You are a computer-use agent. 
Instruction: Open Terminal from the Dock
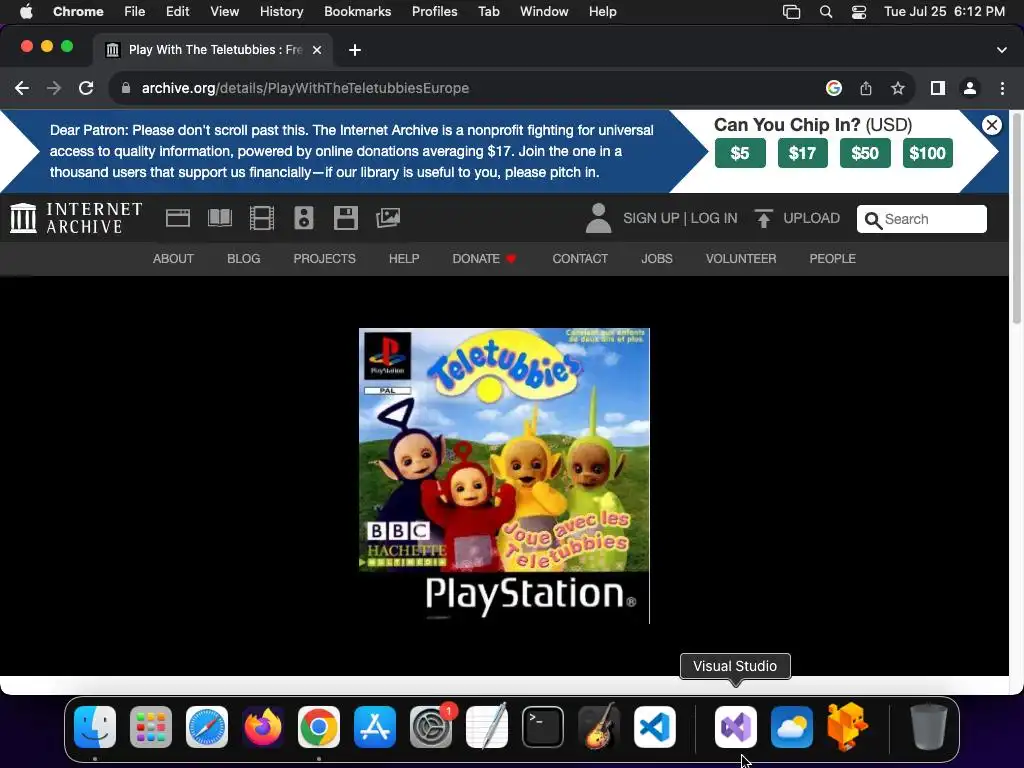[543, 727]
